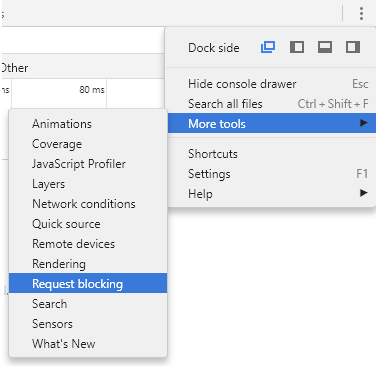Expand submenu arrow beside More tools
The image size is (376, 366).
(x=364, y=123)
